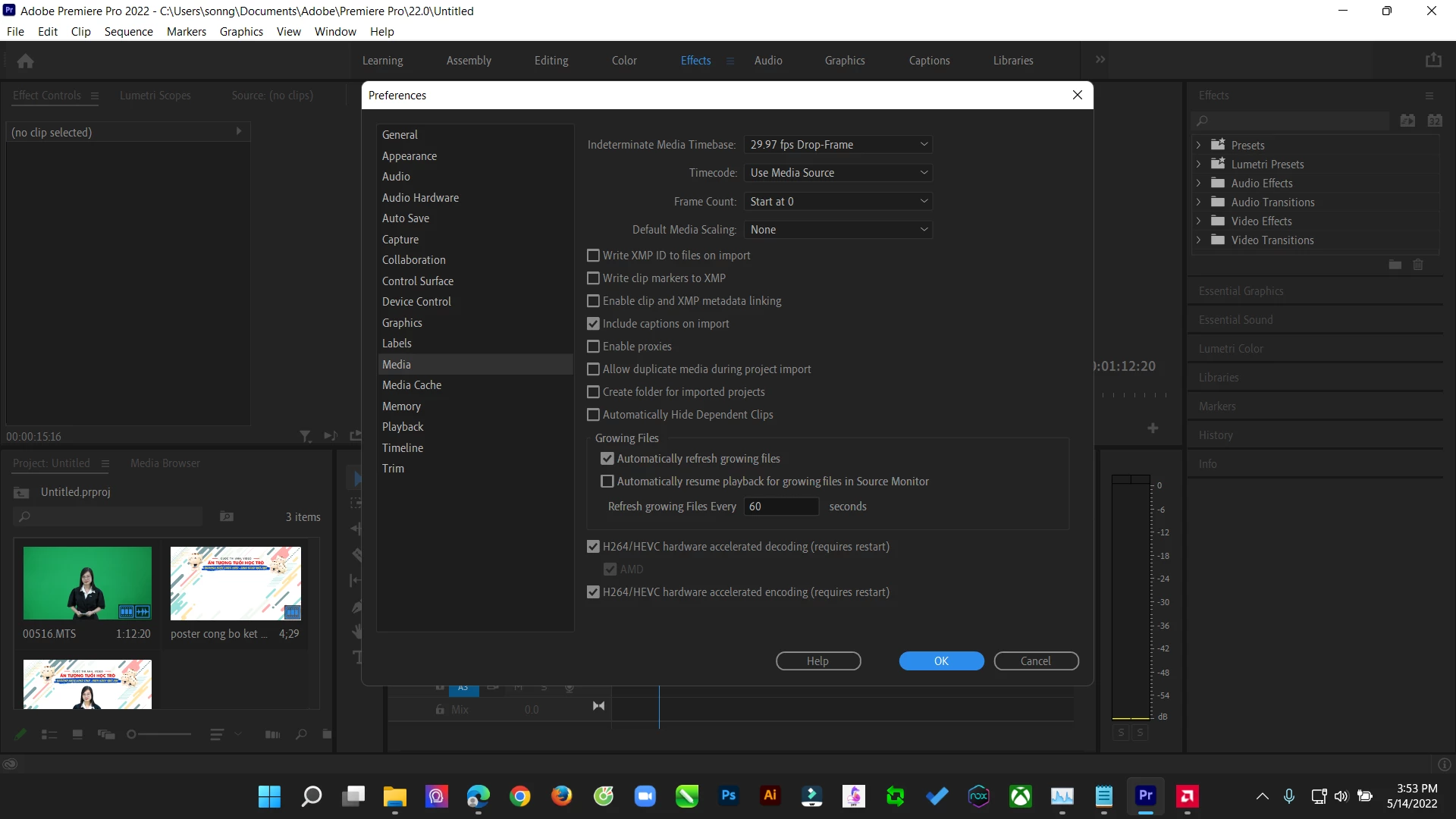Click the Cancel button
The width and height of the screenshot is (1456, 819).
[1035, 661]
